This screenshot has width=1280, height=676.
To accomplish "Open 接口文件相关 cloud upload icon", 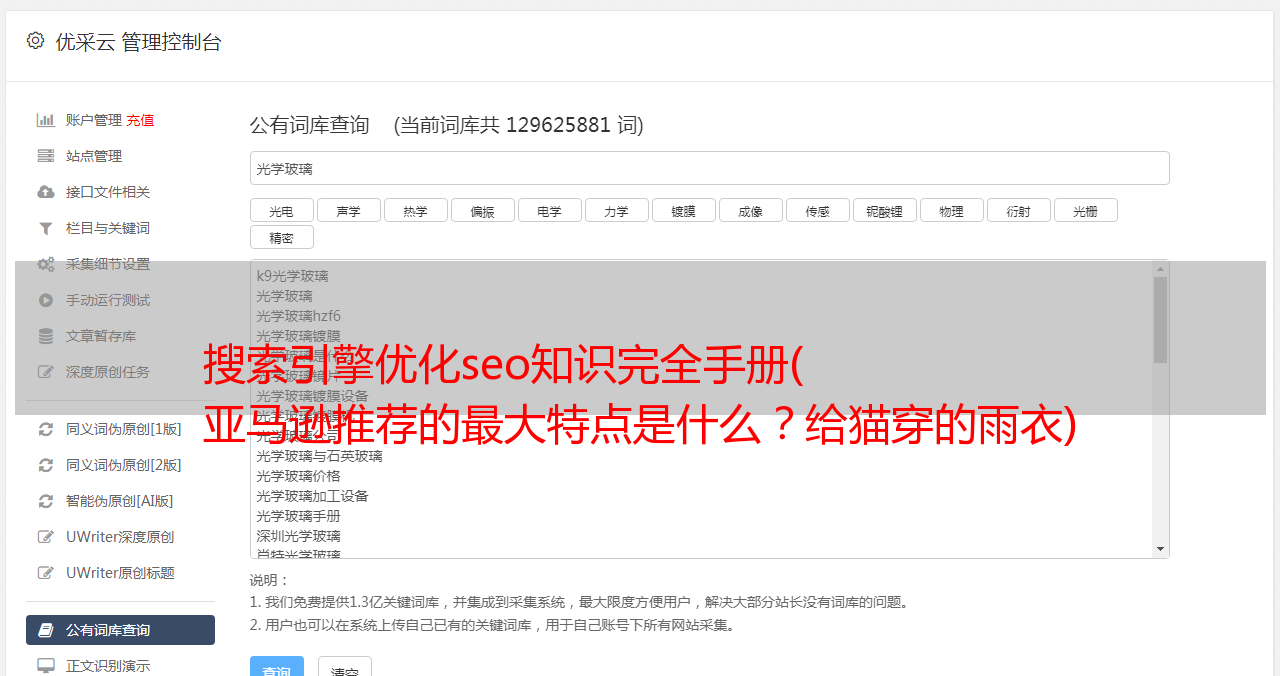I will tap(46, 192).
